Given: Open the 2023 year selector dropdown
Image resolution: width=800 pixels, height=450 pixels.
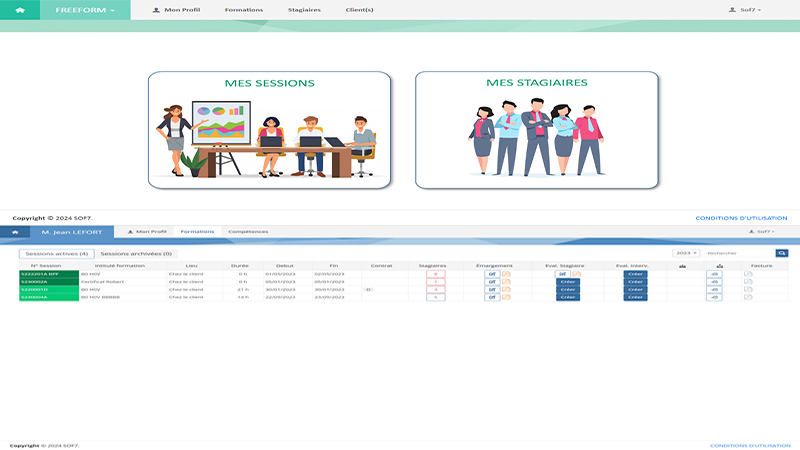Looking at the screenshot, I should click(x=686, y=253).
